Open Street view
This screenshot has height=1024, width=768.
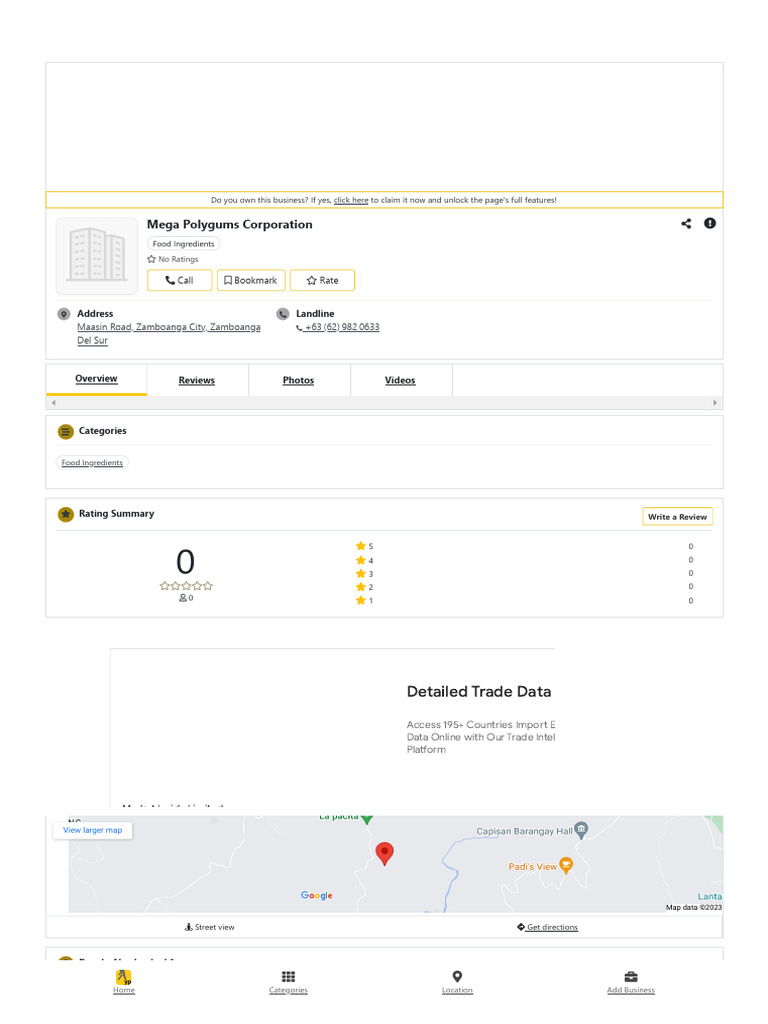(x=209, y=927)
